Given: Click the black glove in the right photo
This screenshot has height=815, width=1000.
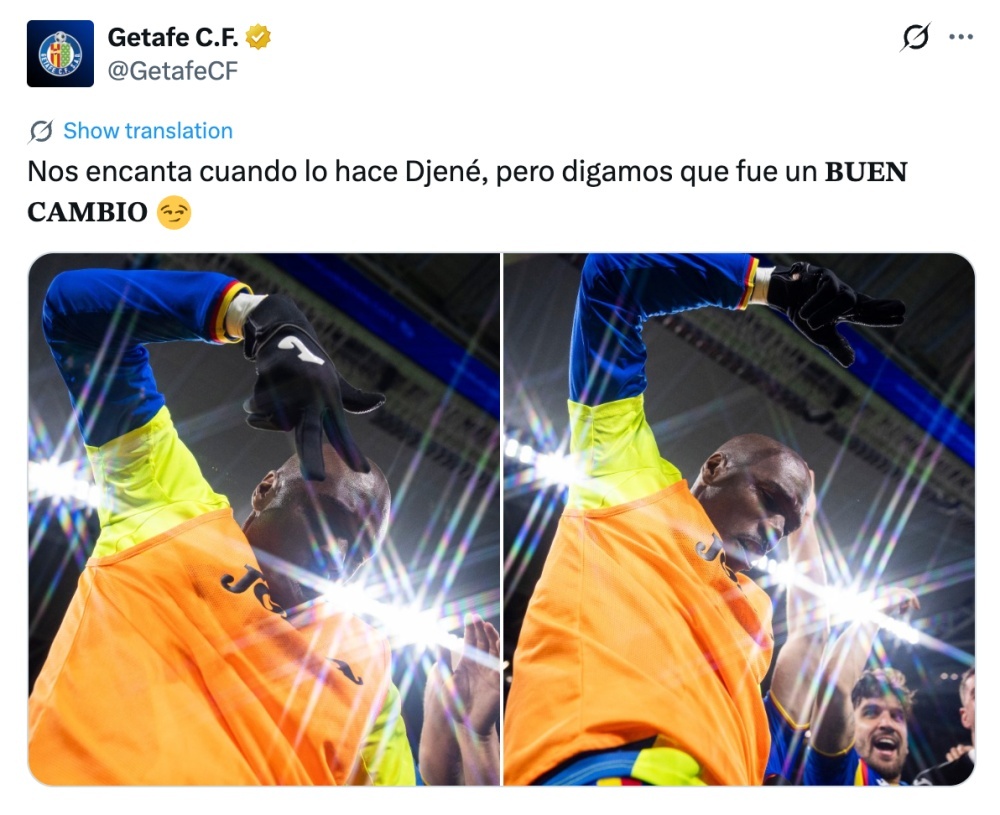Looking at the screenshot, I should point(830,307).
